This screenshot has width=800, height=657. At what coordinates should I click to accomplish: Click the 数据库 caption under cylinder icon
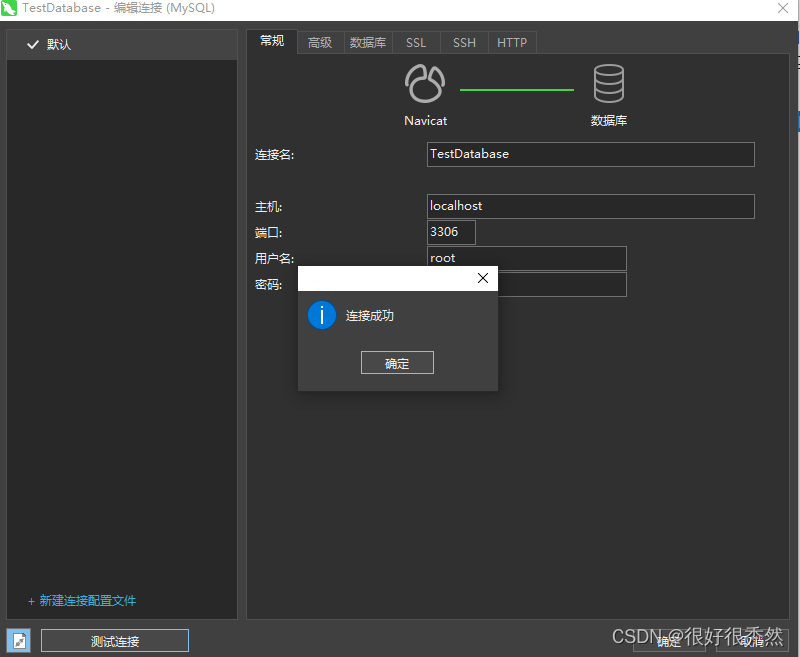[x=609, y=120]
